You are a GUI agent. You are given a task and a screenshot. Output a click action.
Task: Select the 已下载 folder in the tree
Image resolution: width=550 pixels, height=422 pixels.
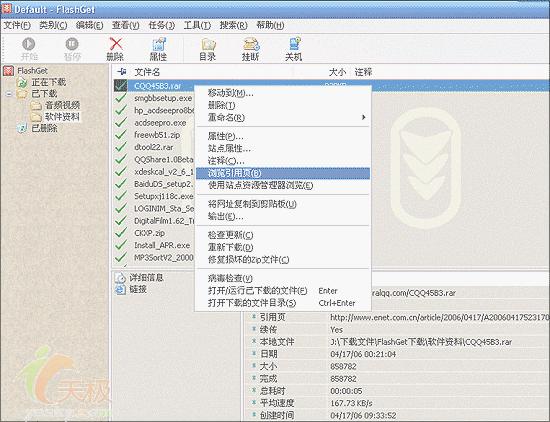(44, 94)
